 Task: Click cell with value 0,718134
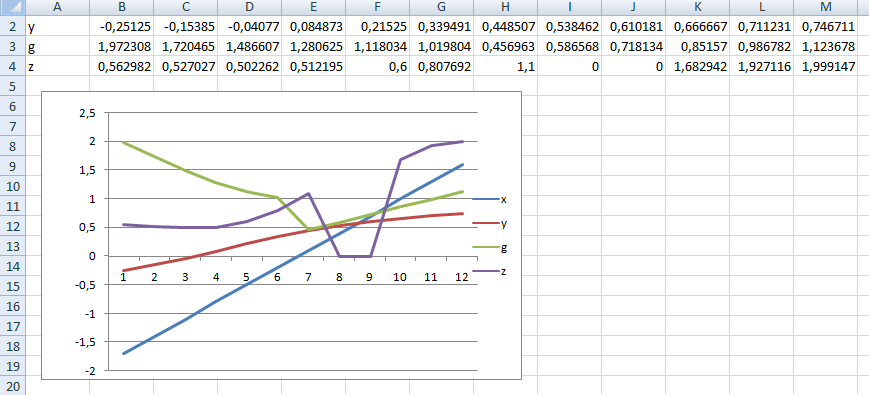tap(633, 45)
